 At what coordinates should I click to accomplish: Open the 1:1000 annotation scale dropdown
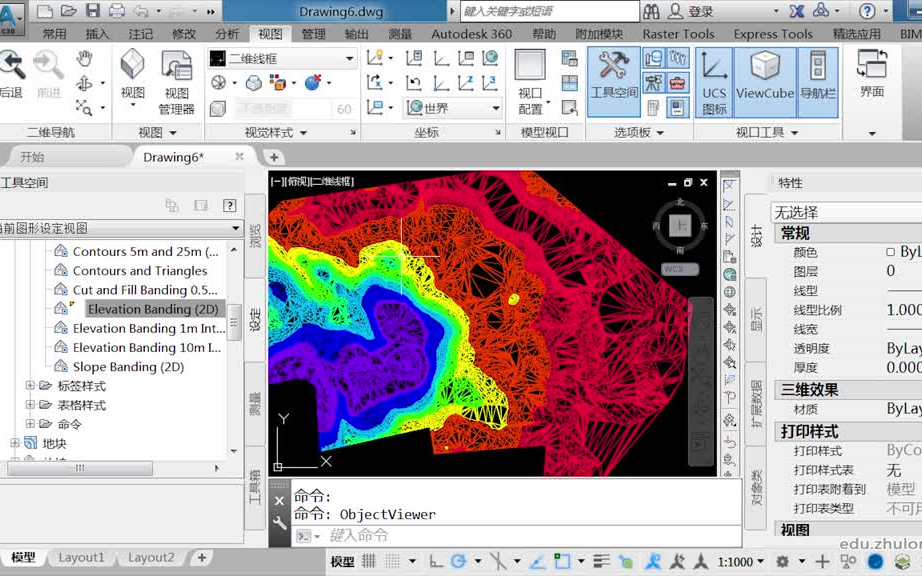(742, 562)
